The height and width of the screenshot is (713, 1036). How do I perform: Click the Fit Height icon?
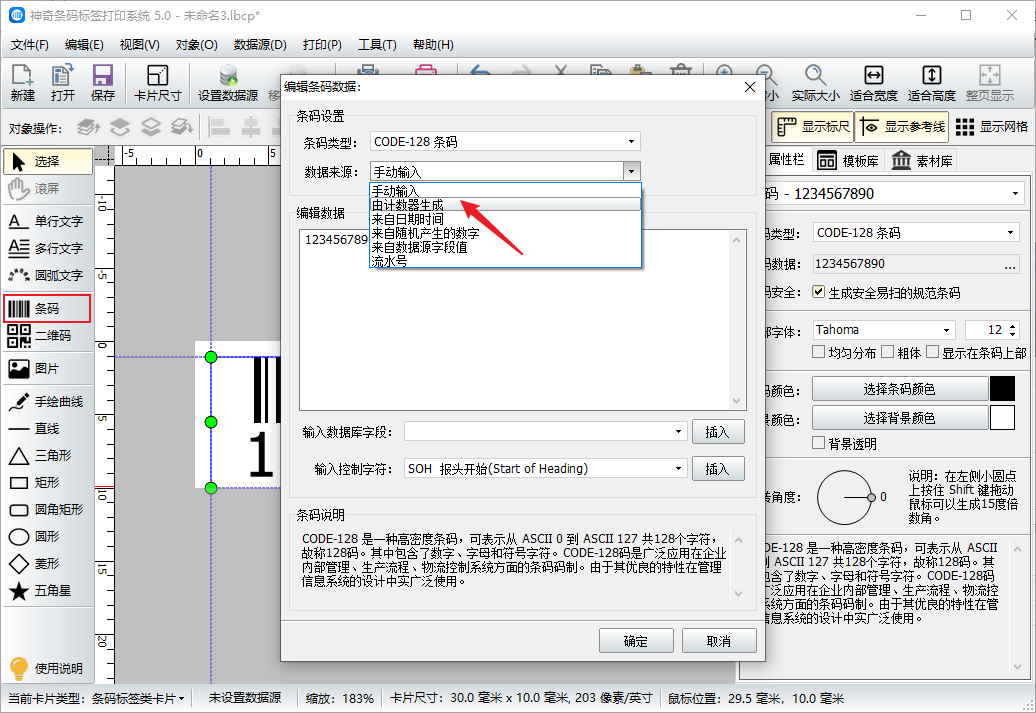click(932, 83)
